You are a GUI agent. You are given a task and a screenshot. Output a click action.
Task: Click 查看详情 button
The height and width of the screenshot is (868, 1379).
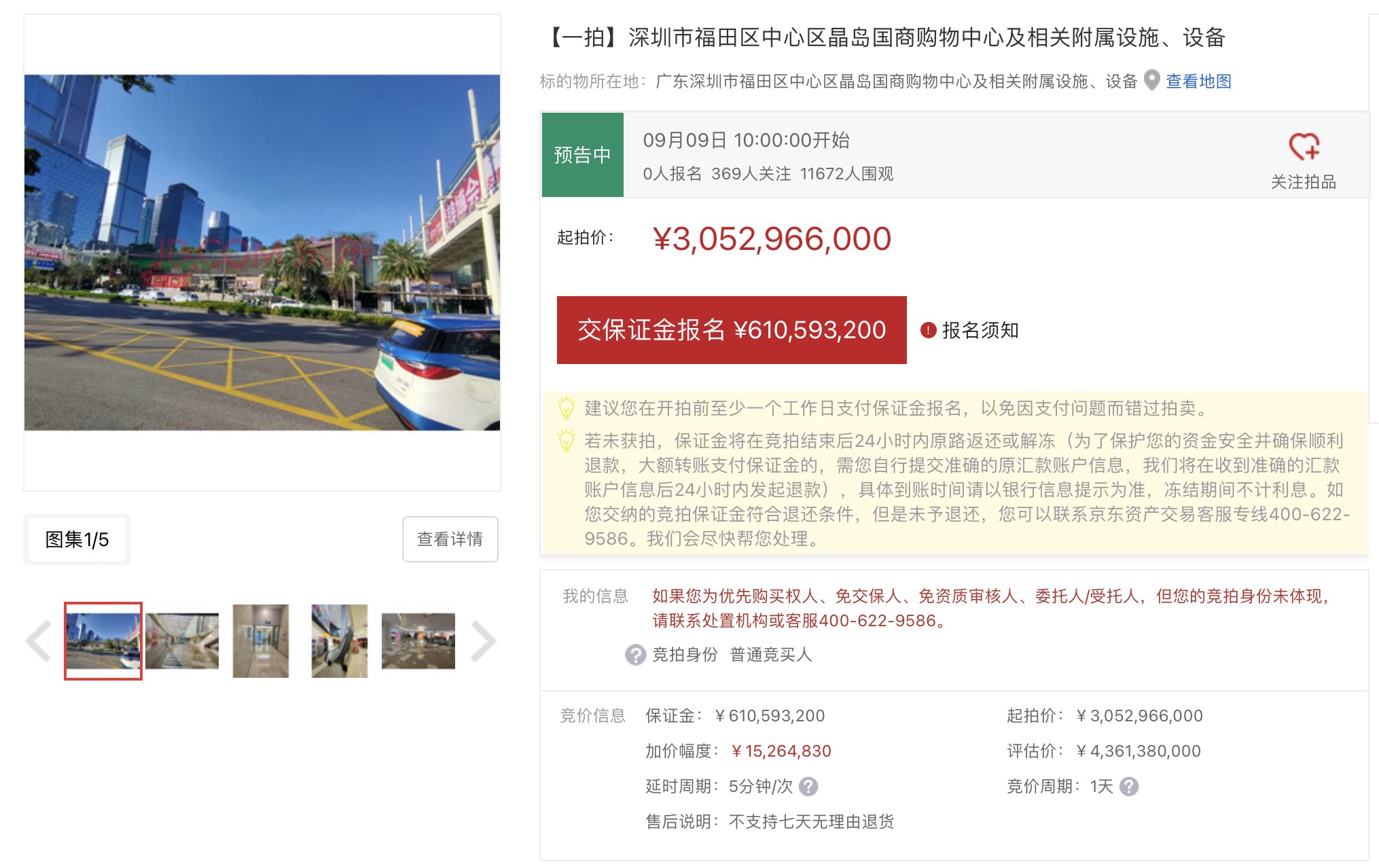(450, 539)
